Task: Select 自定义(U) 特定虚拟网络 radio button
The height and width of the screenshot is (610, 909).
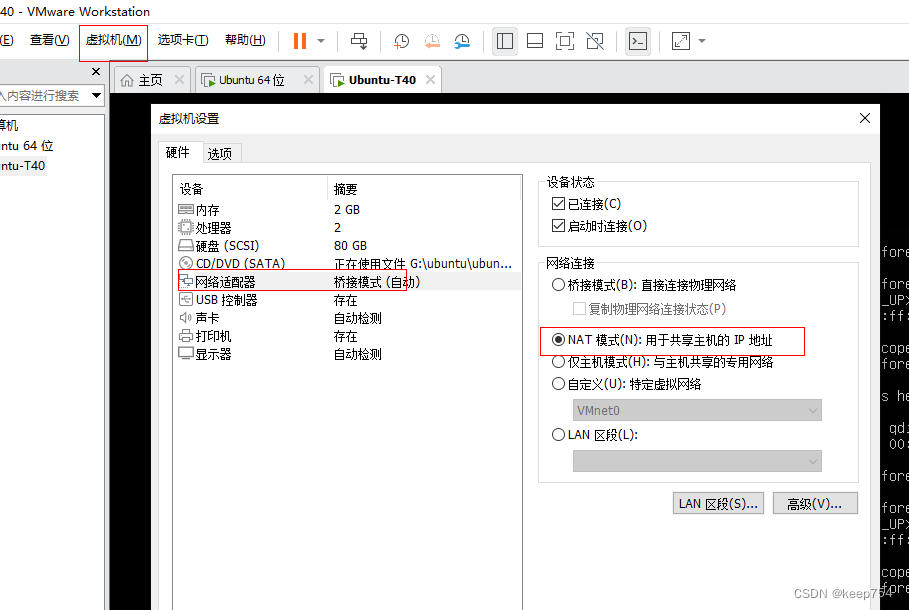Action: (558, 384)
